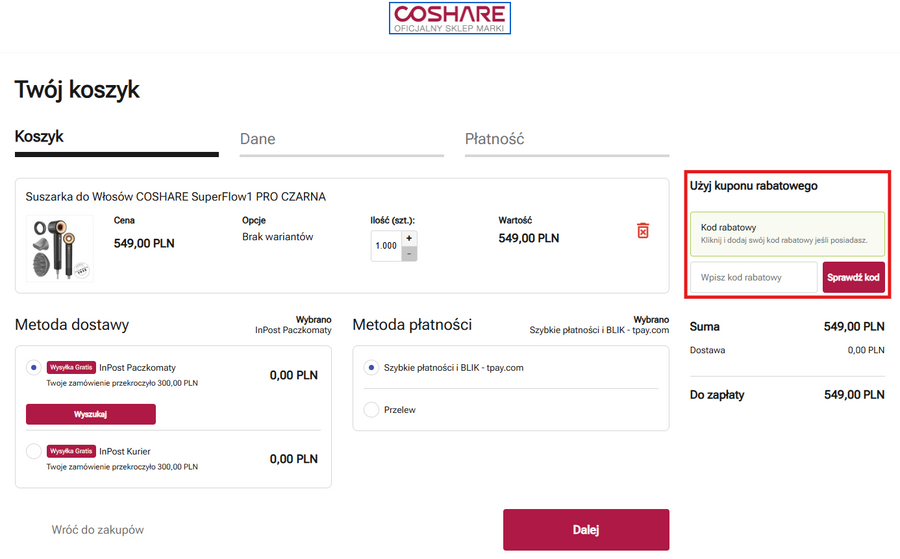Increase quantity with the plus button
The height and width of the screenshot is (559, 900).
[x=410, y=238]
